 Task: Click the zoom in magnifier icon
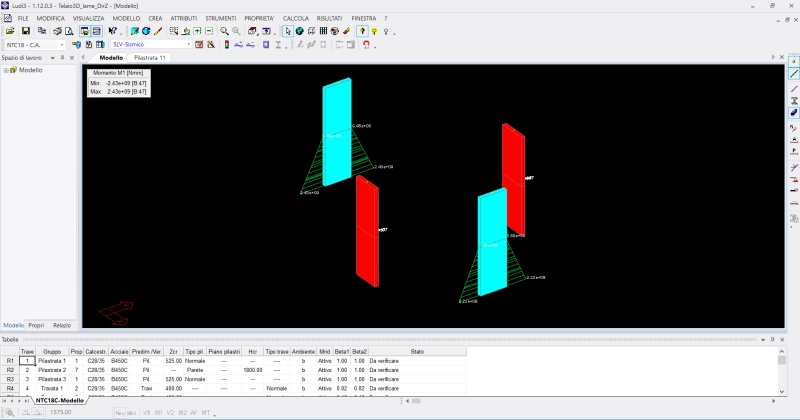[x=224, y=31]
